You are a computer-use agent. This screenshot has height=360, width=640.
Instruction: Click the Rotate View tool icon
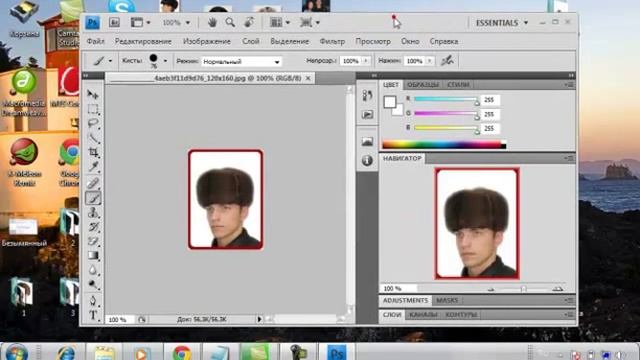pos(249,22)
